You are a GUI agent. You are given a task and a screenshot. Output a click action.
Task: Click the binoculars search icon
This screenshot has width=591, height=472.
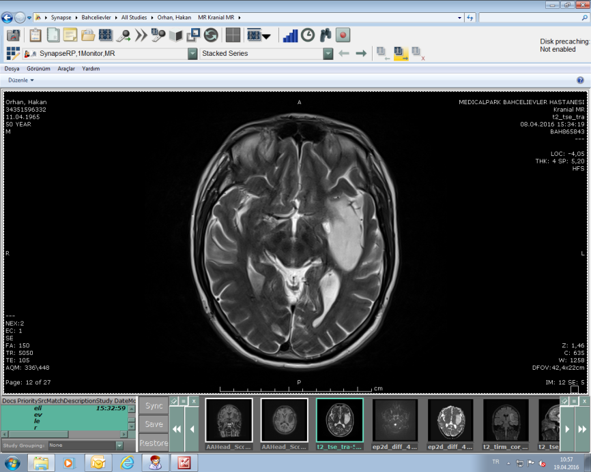325,35
